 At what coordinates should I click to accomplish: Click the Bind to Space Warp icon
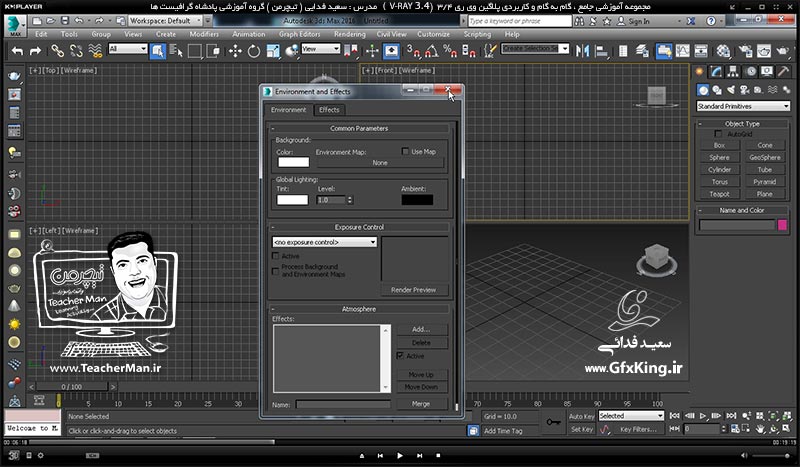[x=95, y=51]
